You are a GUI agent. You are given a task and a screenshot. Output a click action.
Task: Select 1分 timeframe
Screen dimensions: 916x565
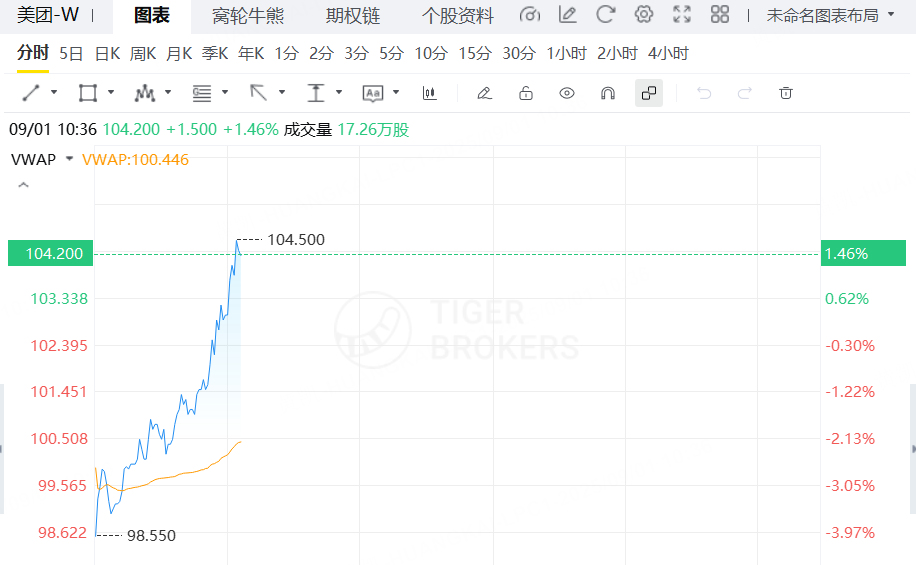pyautogui.click(x=287, y=54)
